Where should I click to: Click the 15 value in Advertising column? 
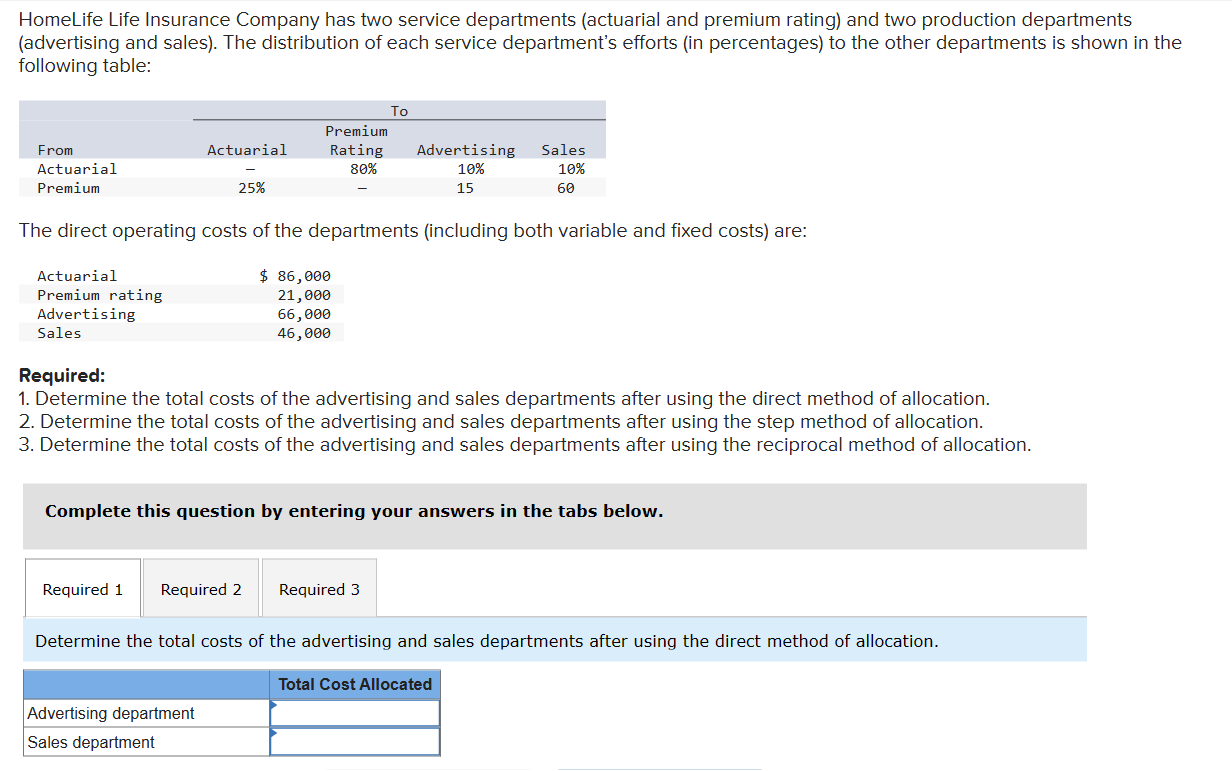pyautogui.click(x=466, y=188)
